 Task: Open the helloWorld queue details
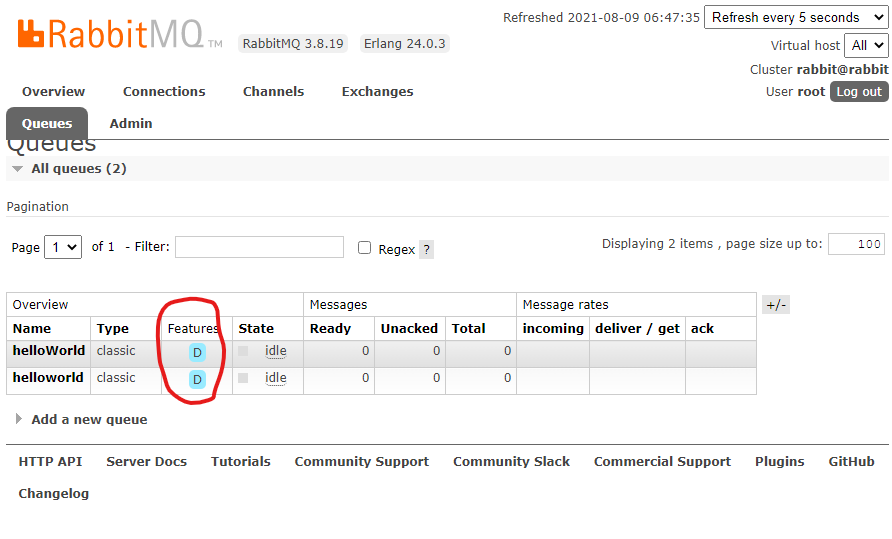(x=49, y=351)
